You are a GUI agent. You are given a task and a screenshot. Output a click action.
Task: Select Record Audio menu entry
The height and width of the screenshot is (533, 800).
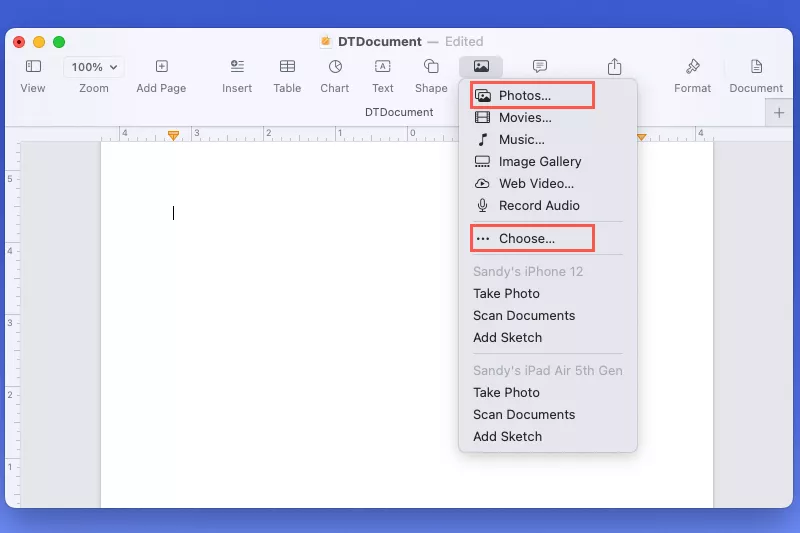[548, 205]
